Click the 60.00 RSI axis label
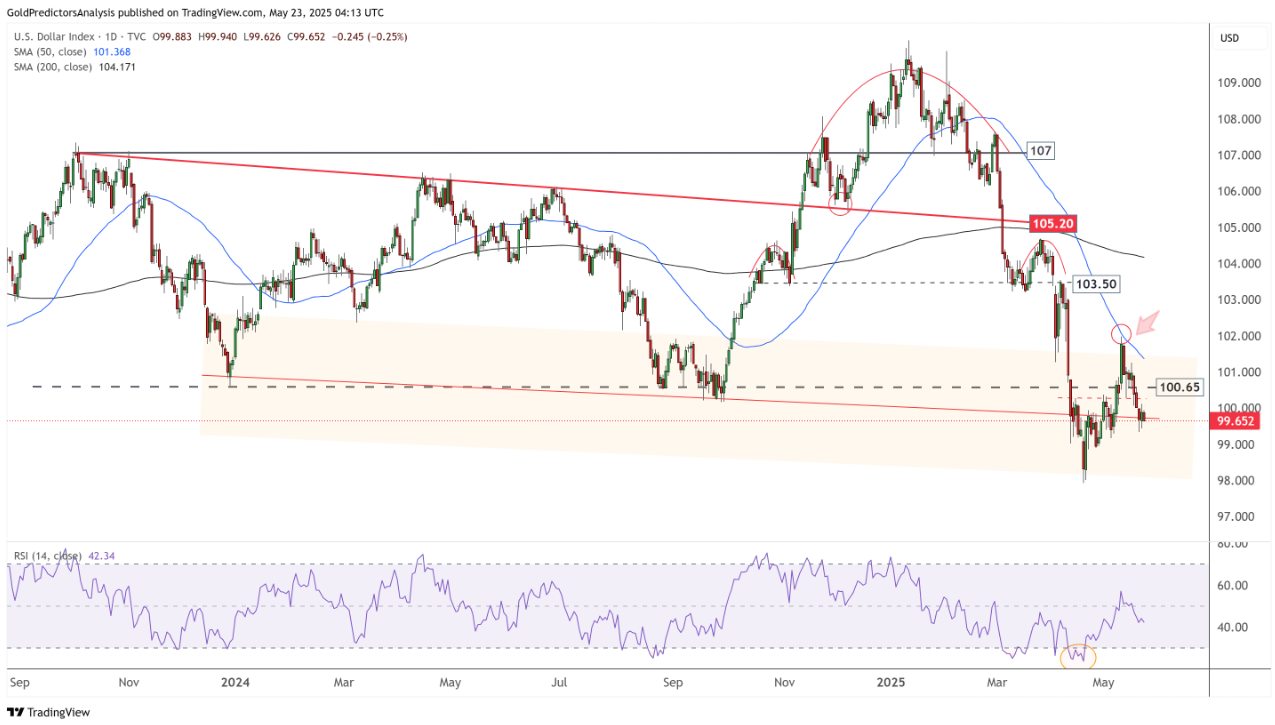Image resolution: width=1275 pixels, height=725 pixels. [1233, 585]
